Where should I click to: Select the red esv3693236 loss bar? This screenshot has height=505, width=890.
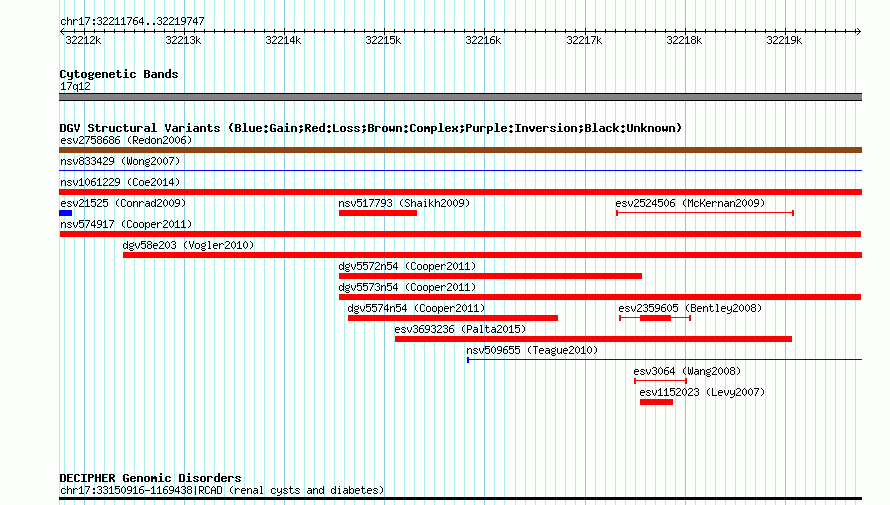pos(594,339)
